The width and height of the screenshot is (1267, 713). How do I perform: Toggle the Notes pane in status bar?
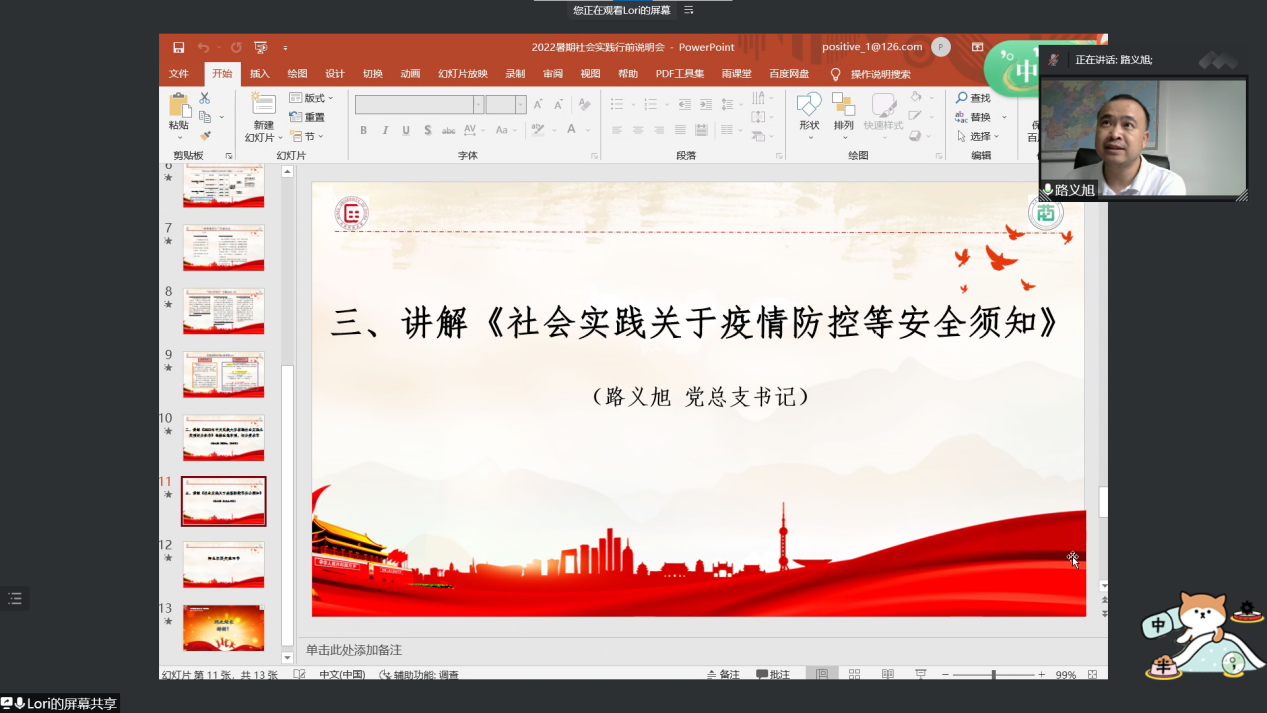[723, 675]
